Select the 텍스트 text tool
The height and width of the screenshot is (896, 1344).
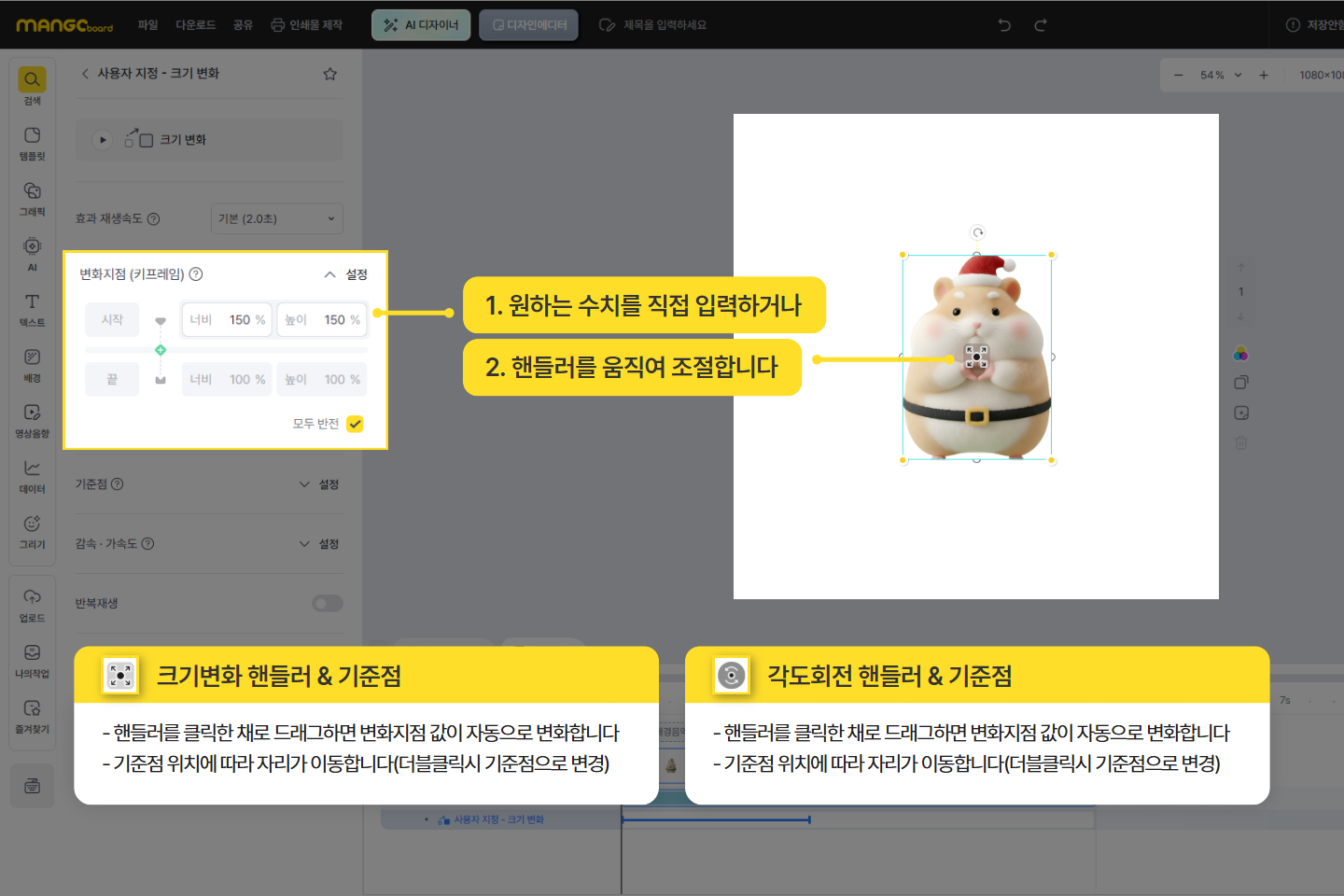[32, 309]
